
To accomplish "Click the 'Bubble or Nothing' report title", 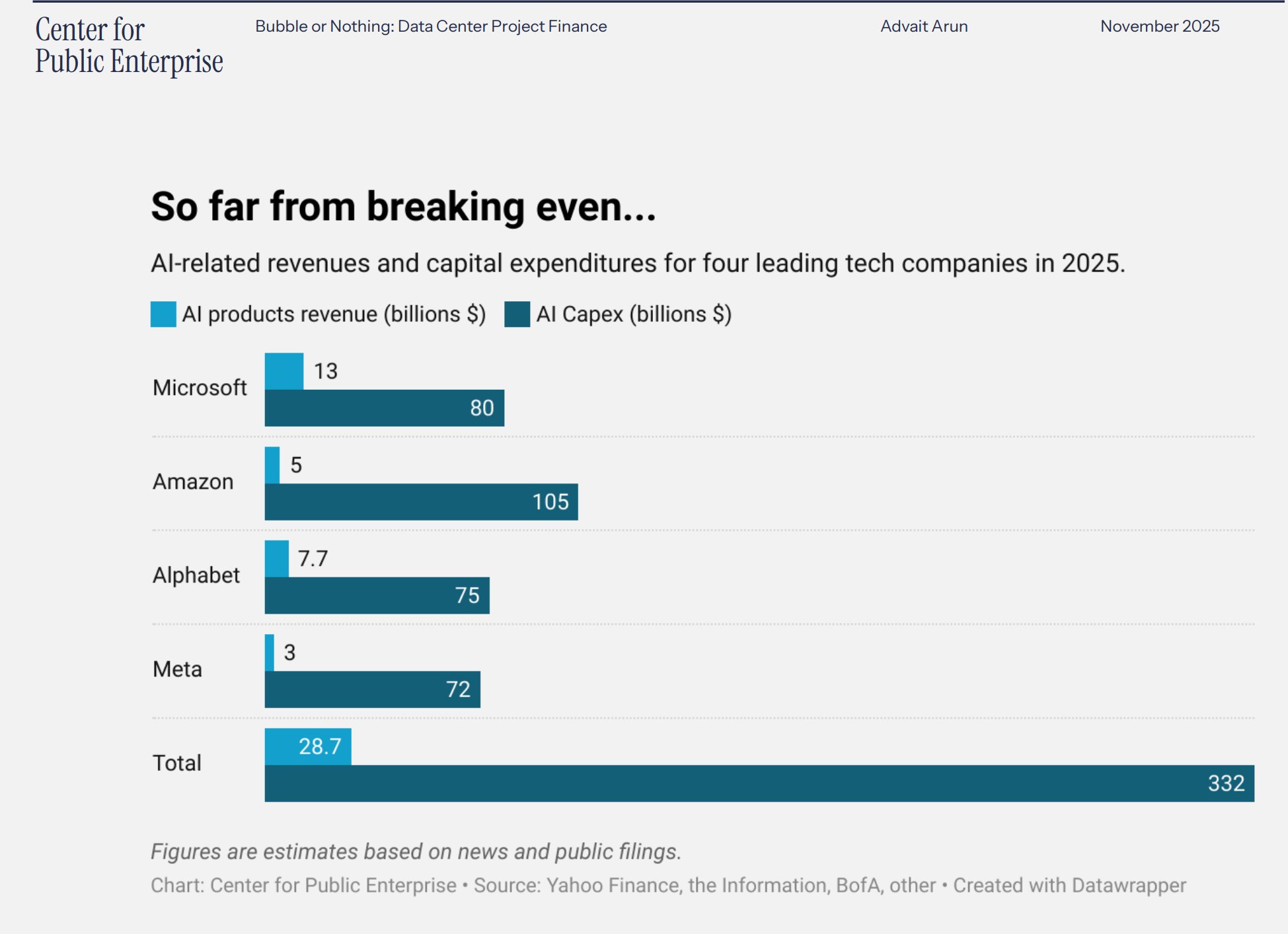I will 431,26.
